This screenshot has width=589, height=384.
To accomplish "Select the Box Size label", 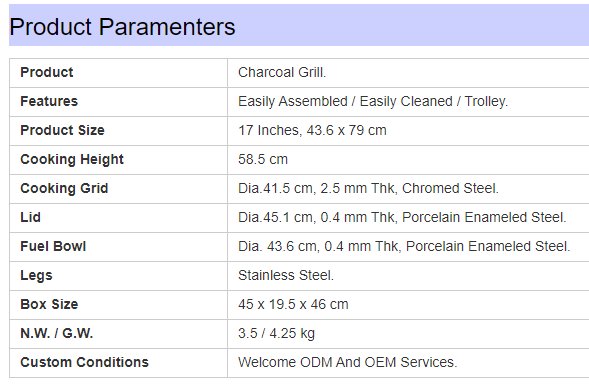I will tap(49, 304).
